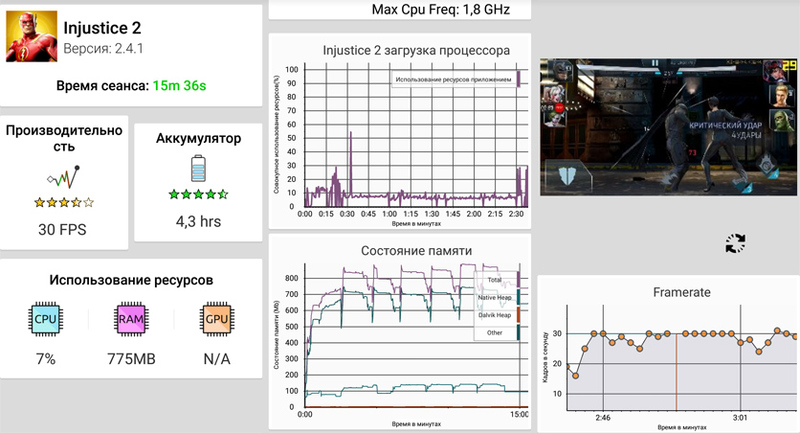Click the Other legend color swatch

518,333
